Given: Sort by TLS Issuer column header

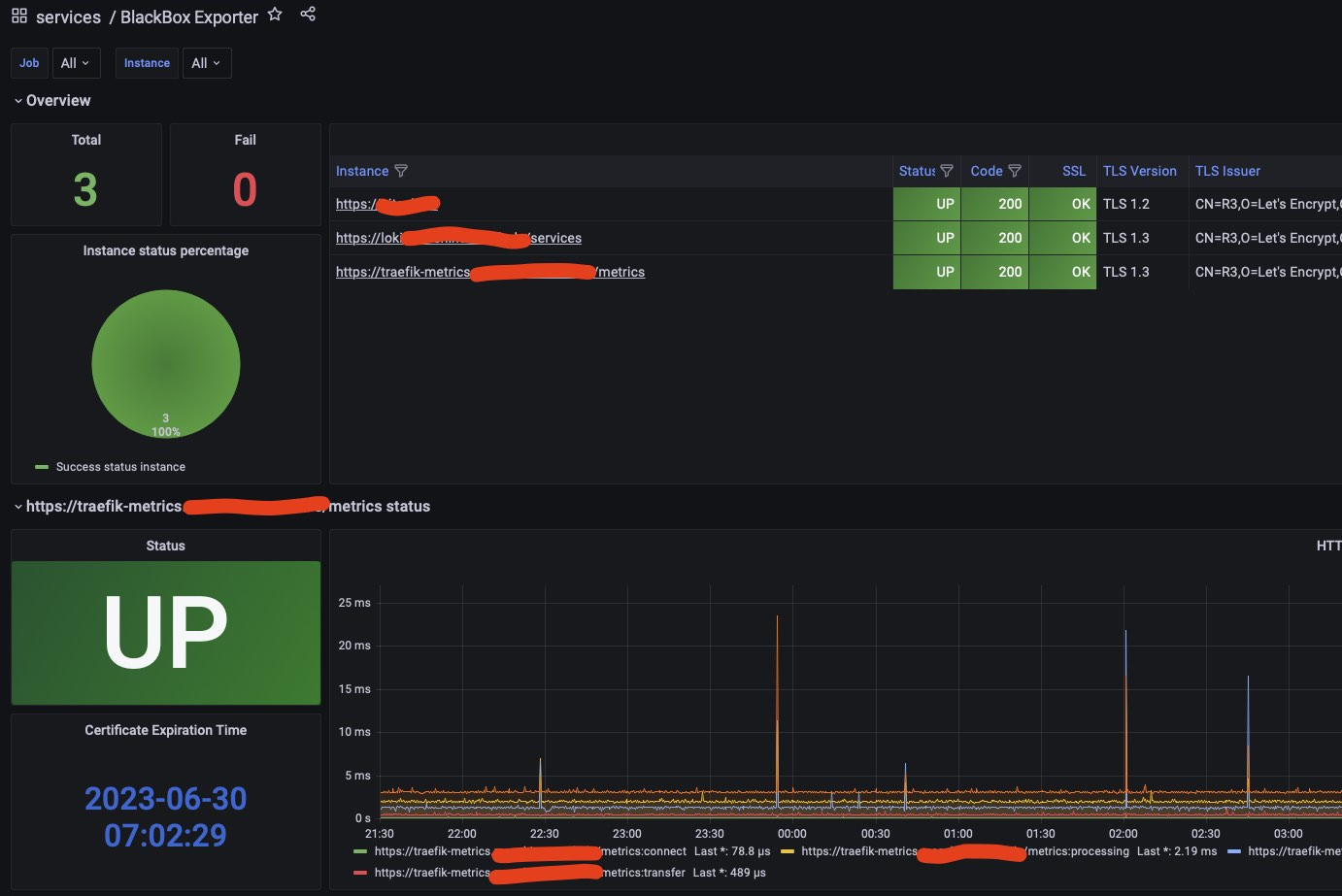Looking at the screenshot, I should tap(1227, 171).
